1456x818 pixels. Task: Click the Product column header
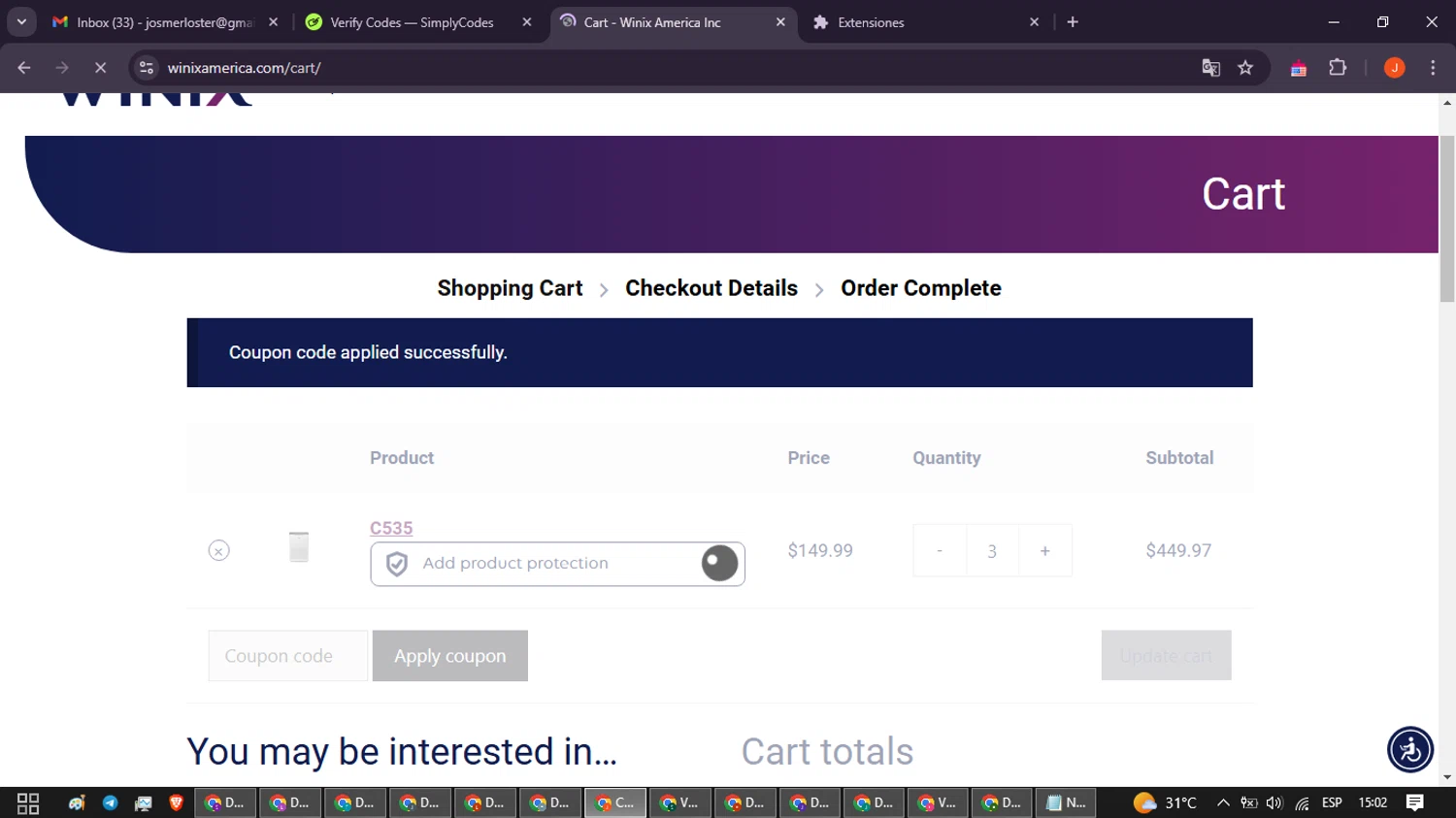(x=402, y=458)
